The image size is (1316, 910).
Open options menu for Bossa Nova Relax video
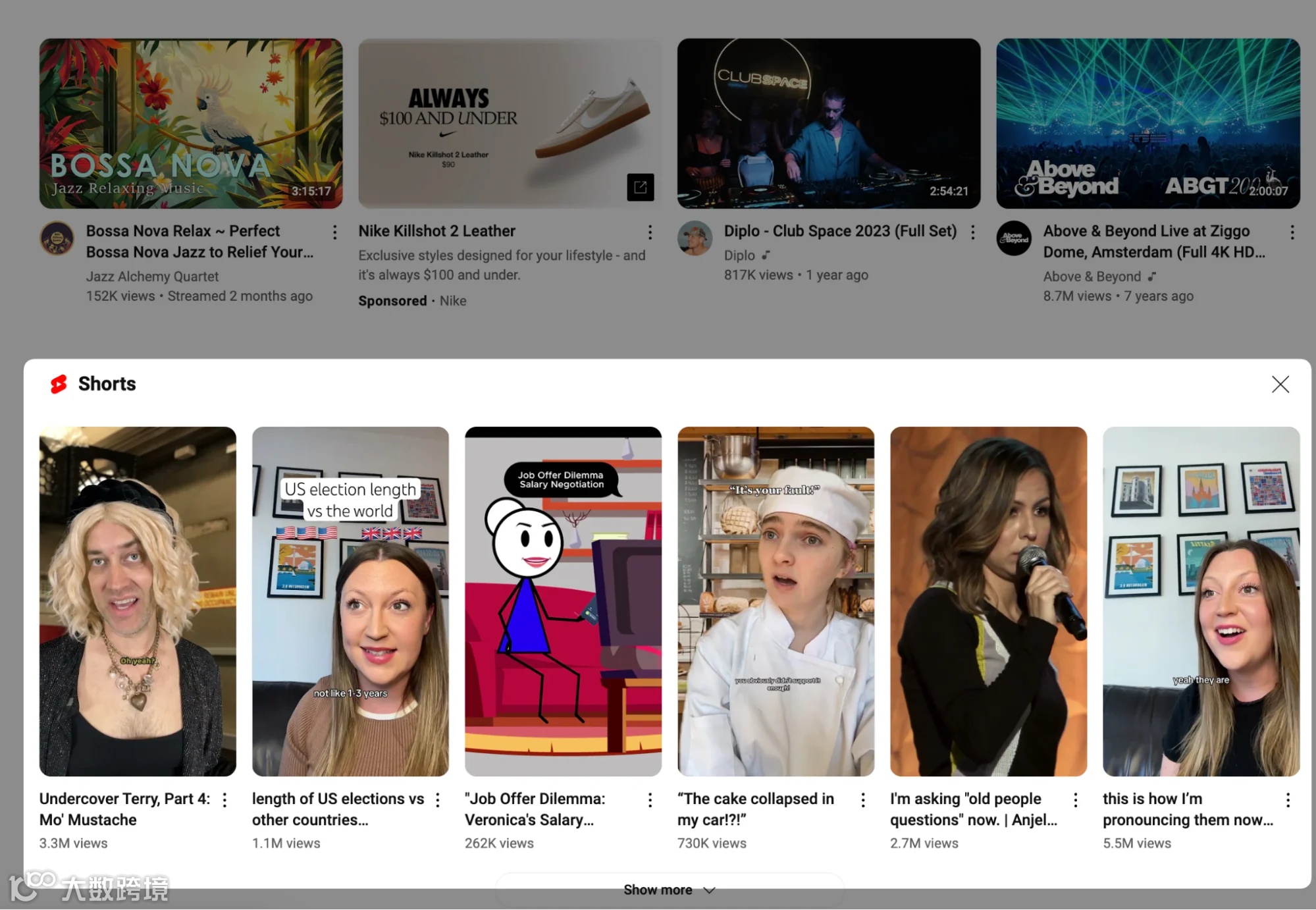click(x=334, y=232)
